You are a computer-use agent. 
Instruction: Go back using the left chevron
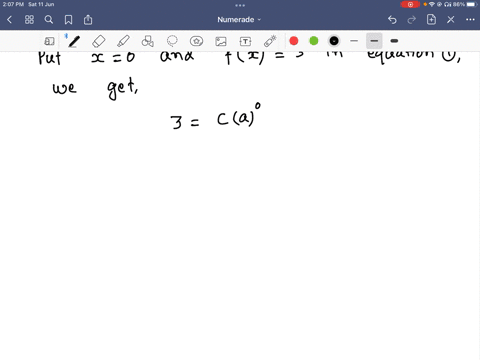coord(9,20)
